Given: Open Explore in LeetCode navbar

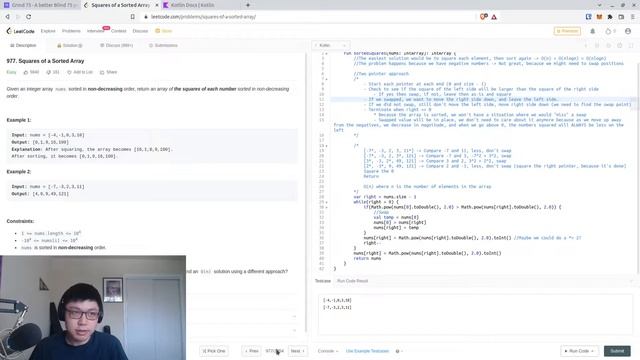Looking at the screenshot, I should (x=48, y=31).
